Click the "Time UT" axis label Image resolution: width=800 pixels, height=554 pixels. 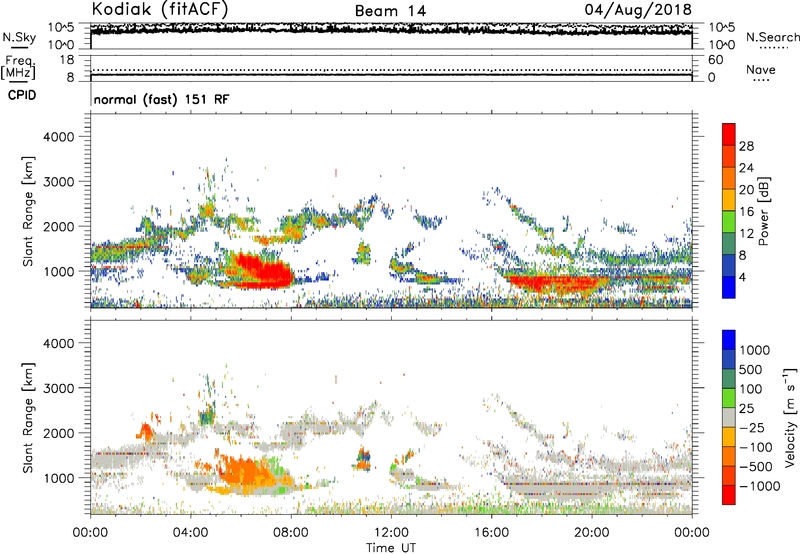391,548
